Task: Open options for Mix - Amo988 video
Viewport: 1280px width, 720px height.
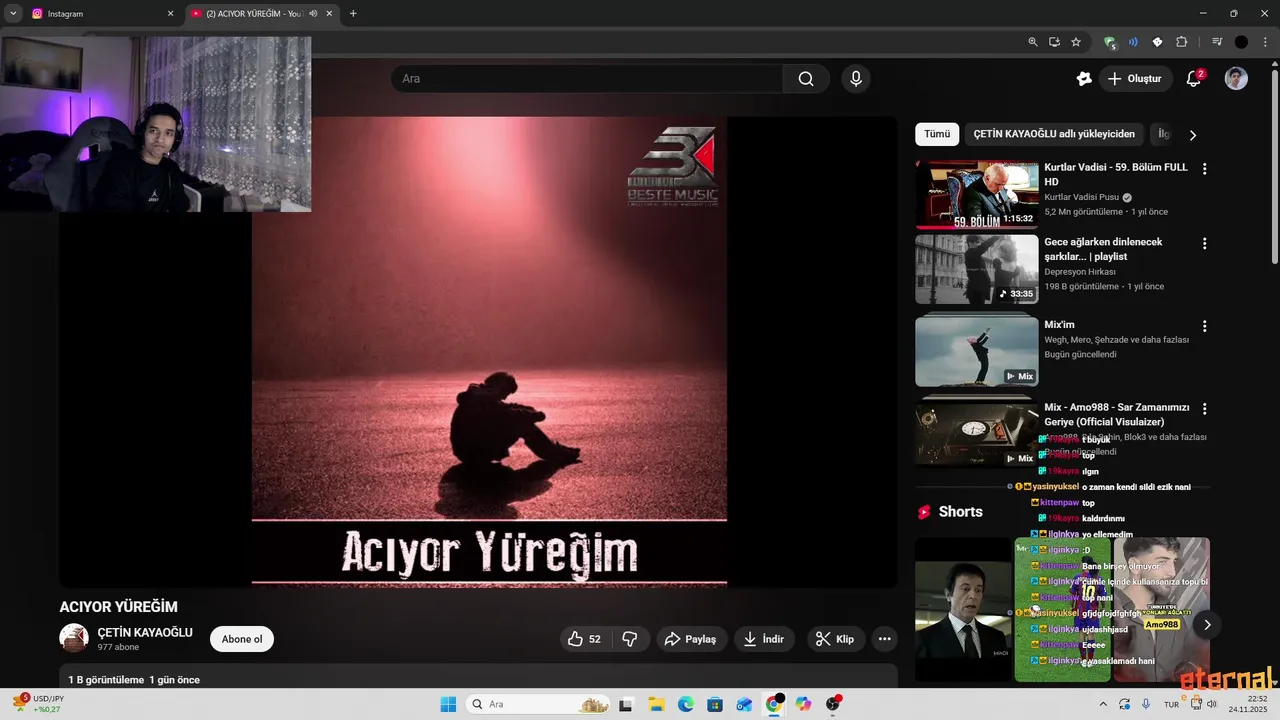Action: click(1204, 409)
